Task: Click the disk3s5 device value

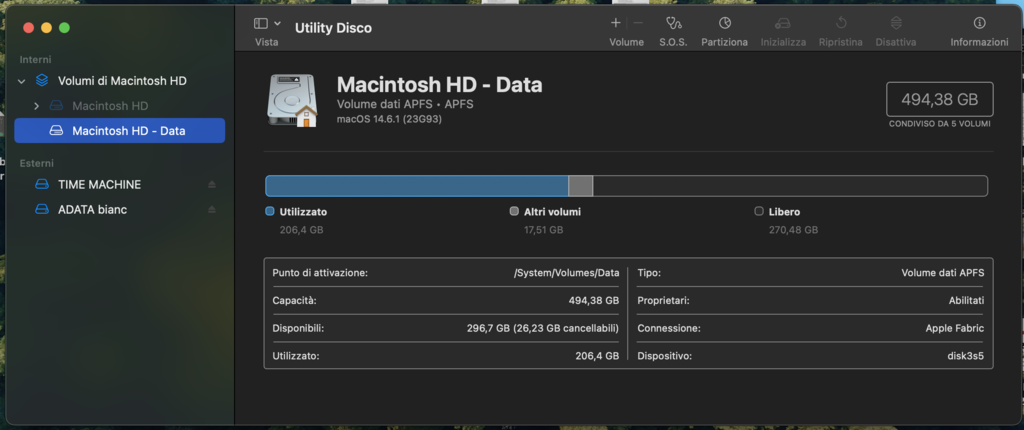Action: tap(965, 356)
